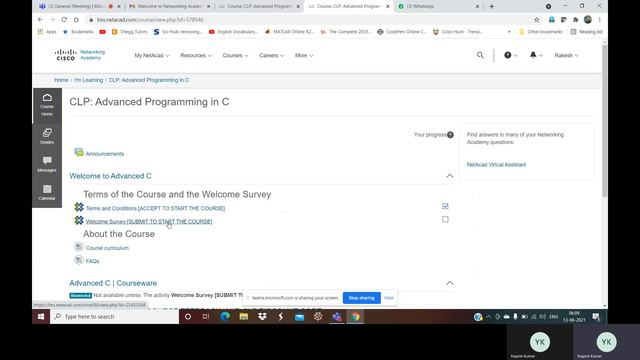Viewport: 640px width, 360px height.
Task: Open Grades in the left sidebar
Action: click(x=47, y=136)
